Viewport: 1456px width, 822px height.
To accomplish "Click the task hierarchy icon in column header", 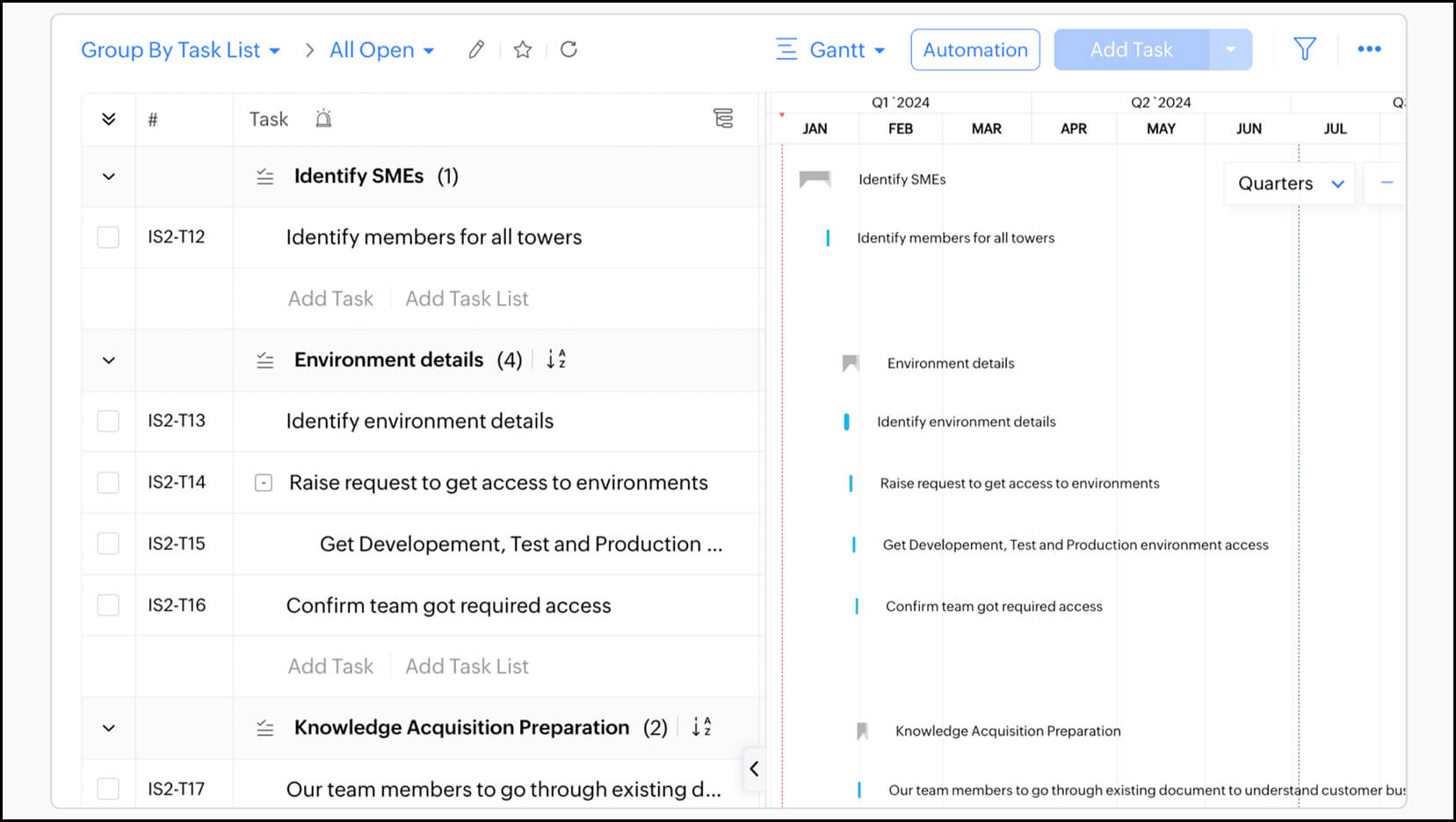I will tap(723, 118).
